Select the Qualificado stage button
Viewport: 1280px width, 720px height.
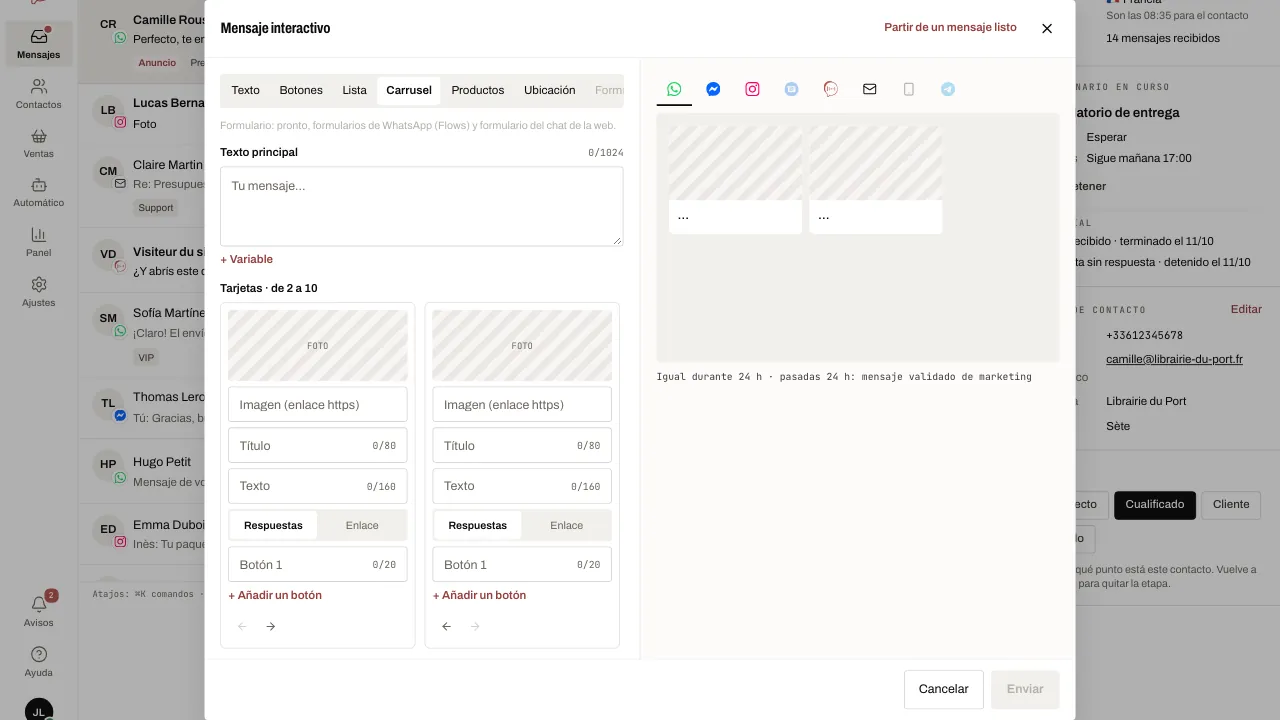[x=1155, y=505]
